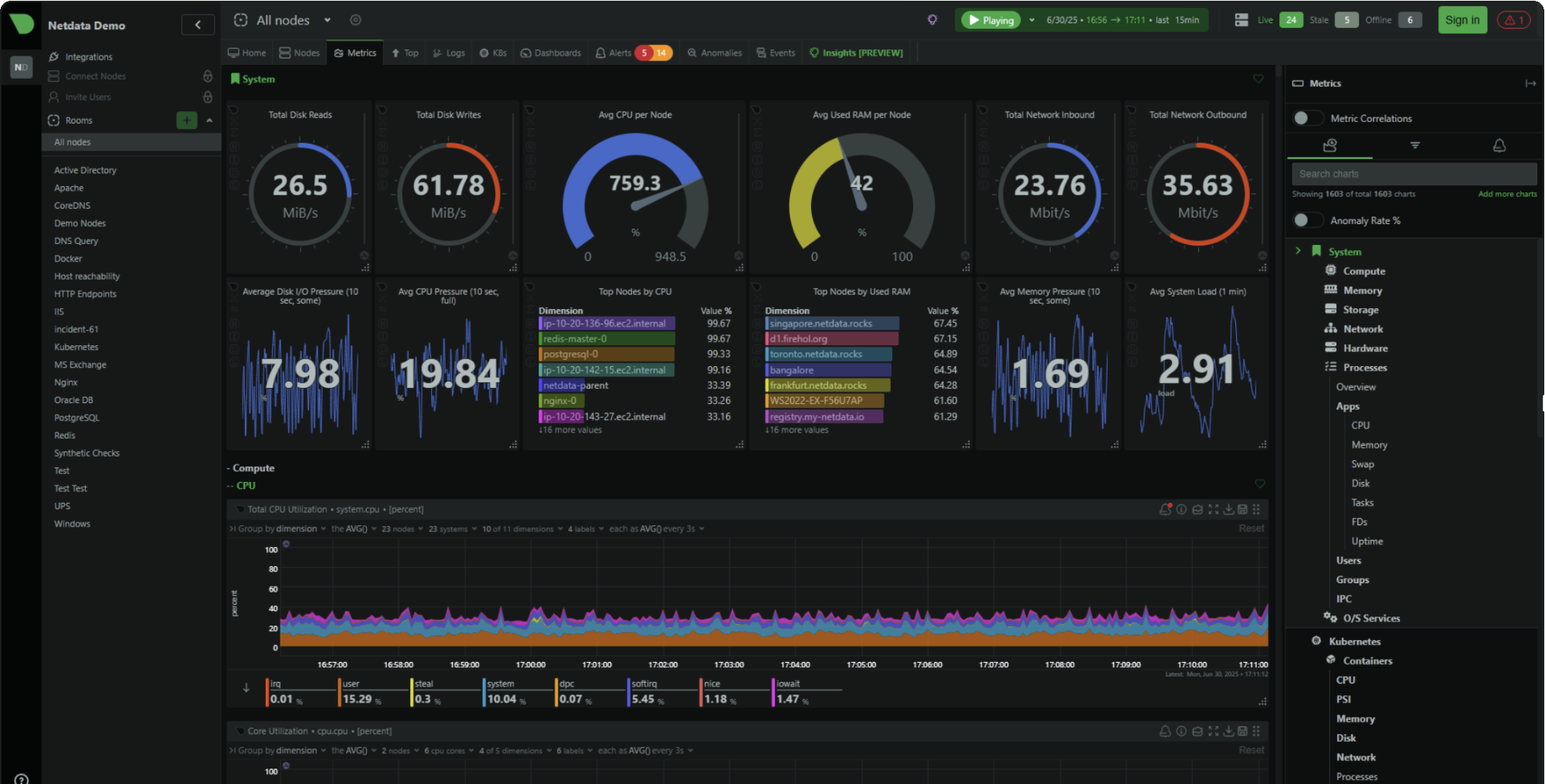Collapse the left sidebar with the arrow button
Viewport: 1545px width, 784px height.
(198, 25)
